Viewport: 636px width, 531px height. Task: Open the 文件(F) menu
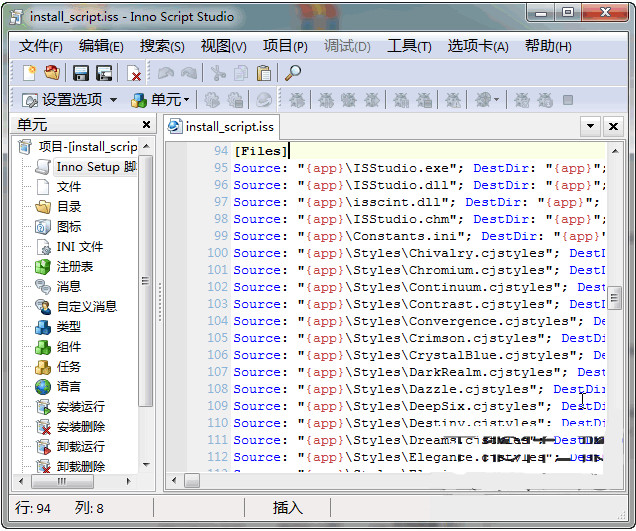point(41,46)
